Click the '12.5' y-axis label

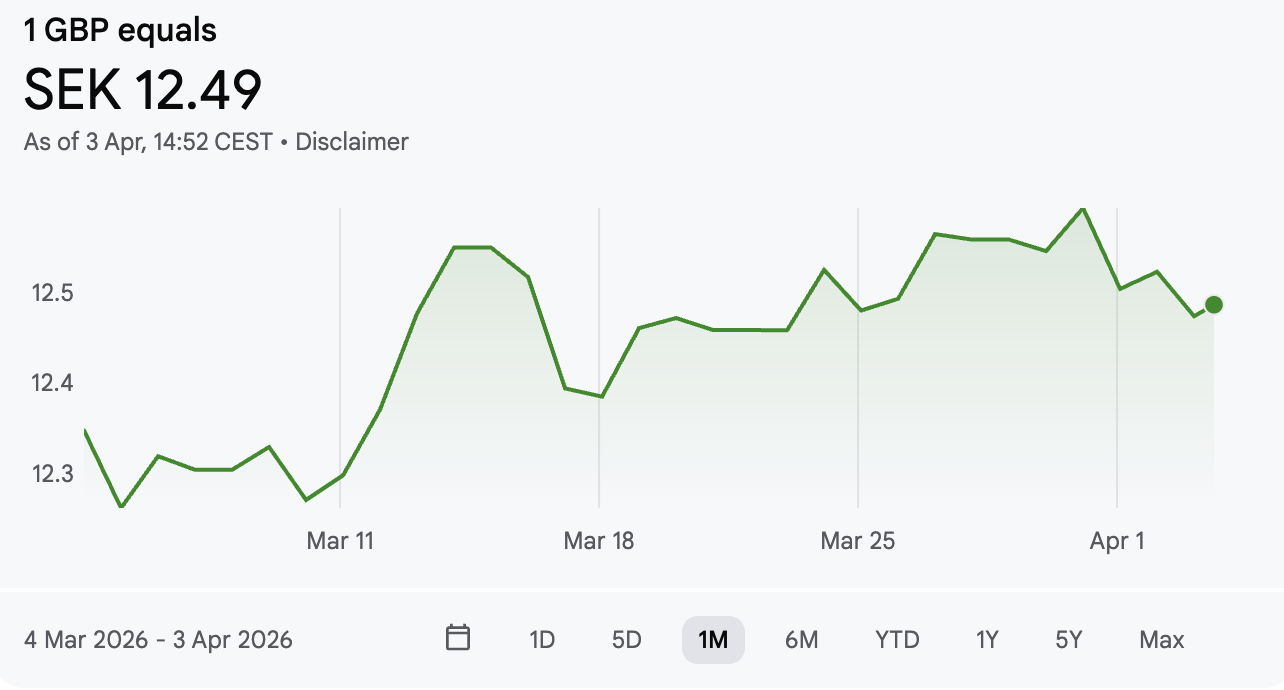click(52, 294)
